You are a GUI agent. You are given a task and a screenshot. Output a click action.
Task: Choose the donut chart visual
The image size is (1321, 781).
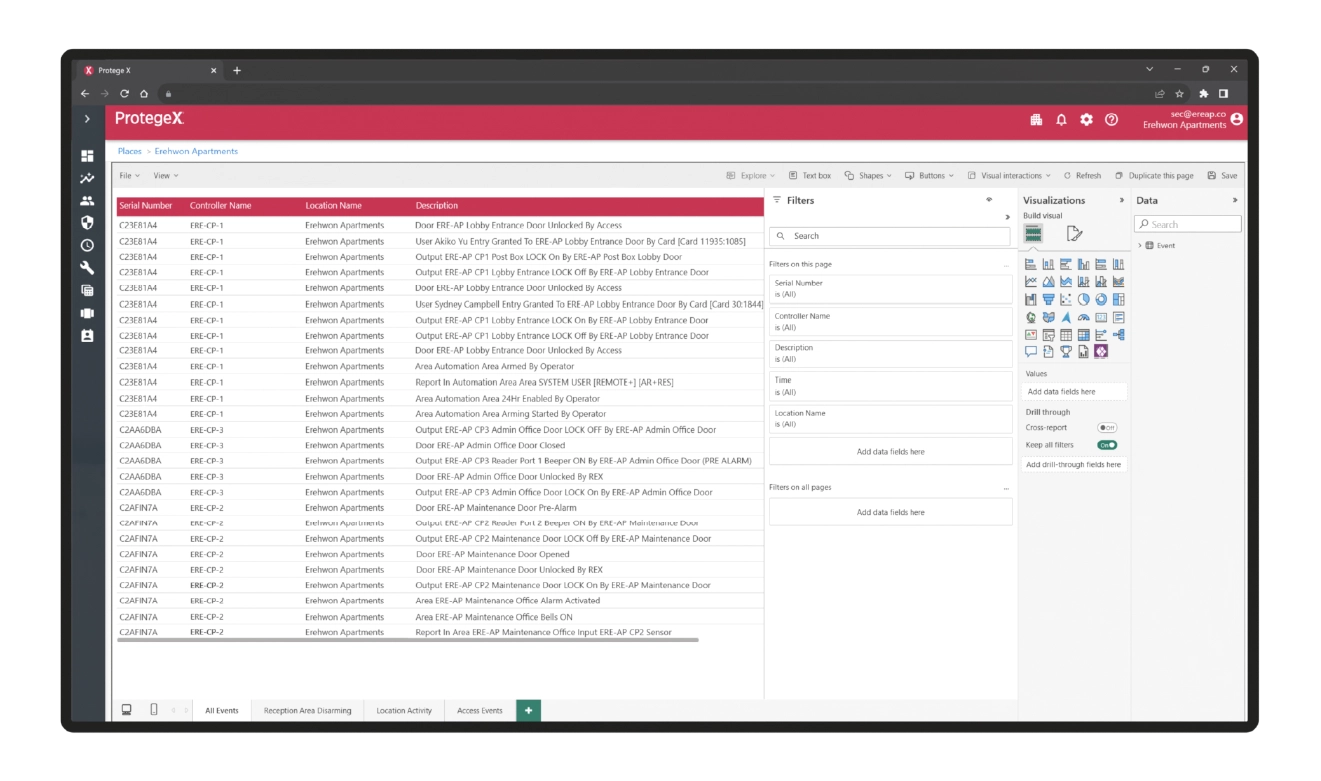(1101, 299)
